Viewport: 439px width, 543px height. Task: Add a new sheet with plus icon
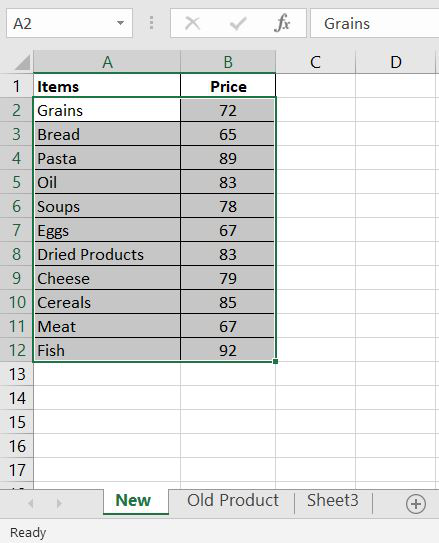[x=415, y=504]
